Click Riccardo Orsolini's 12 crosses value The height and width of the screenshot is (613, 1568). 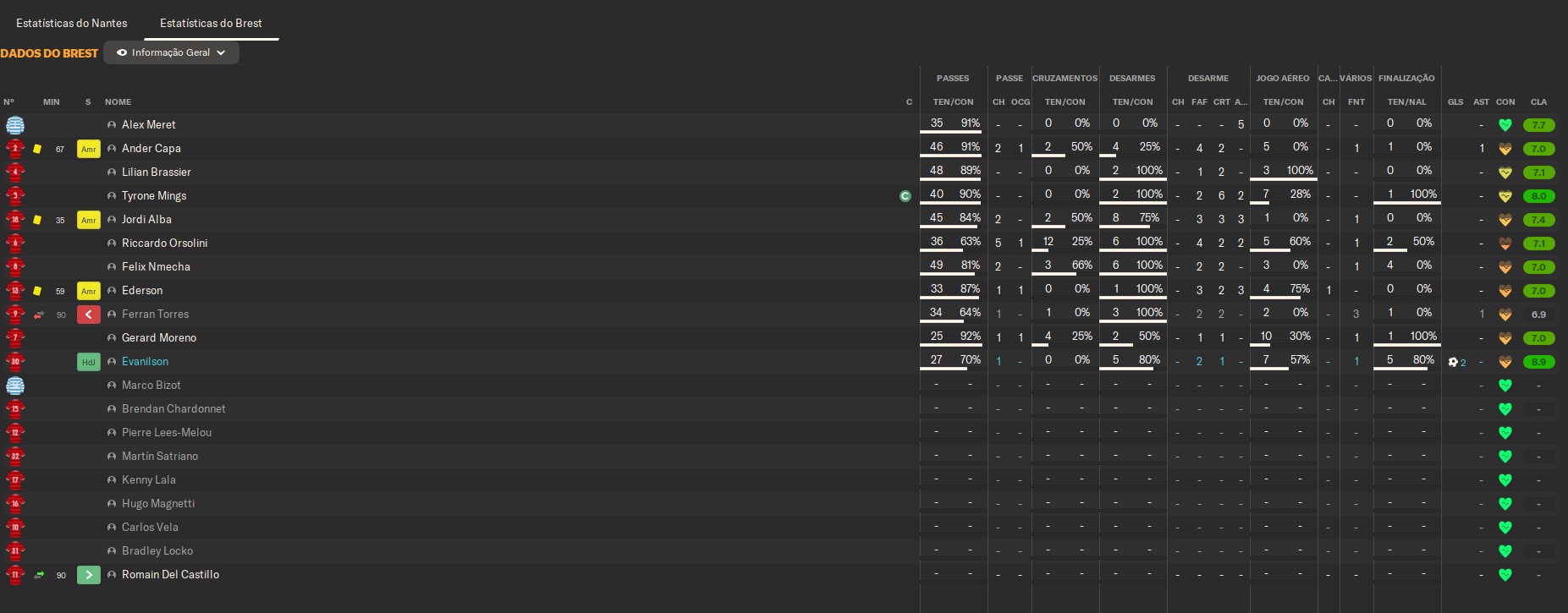[x=1048, y=241]
